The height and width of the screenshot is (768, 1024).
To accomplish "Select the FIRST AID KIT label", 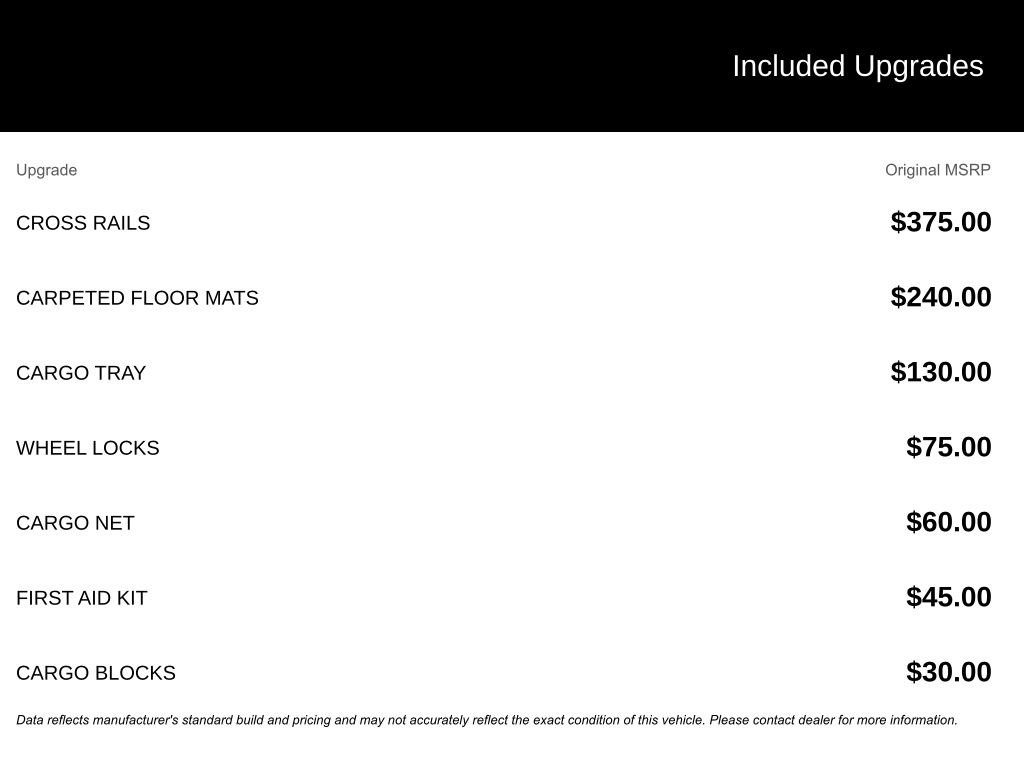I will [82, 598].
